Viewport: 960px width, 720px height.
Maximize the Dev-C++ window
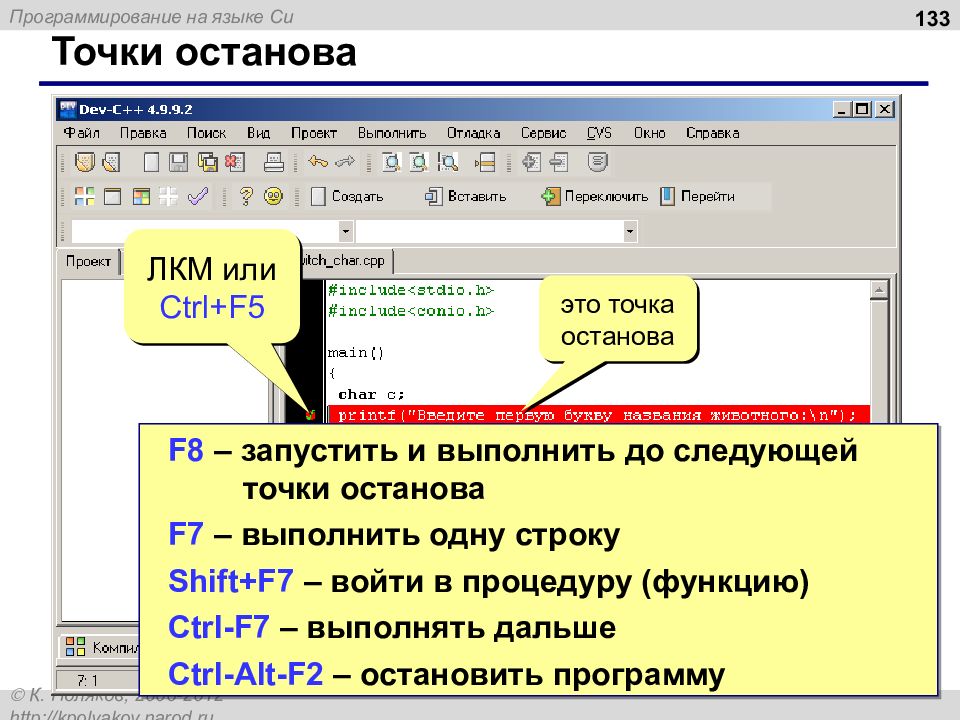point(862,110)
